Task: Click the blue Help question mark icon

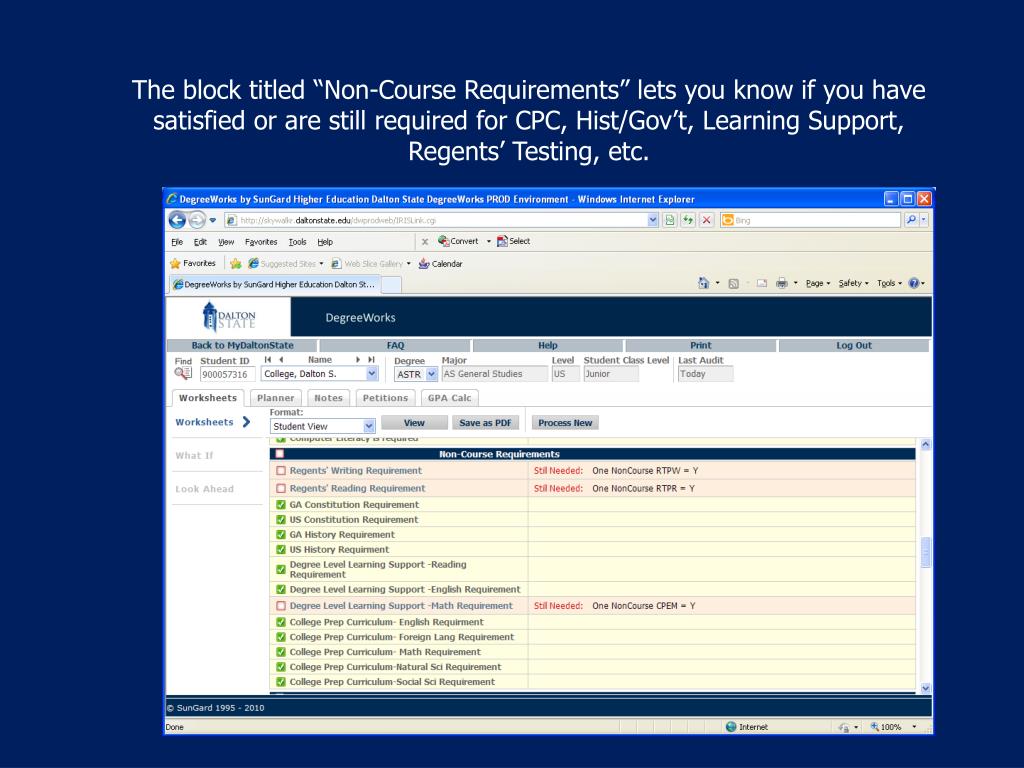Action: (914, 283)
